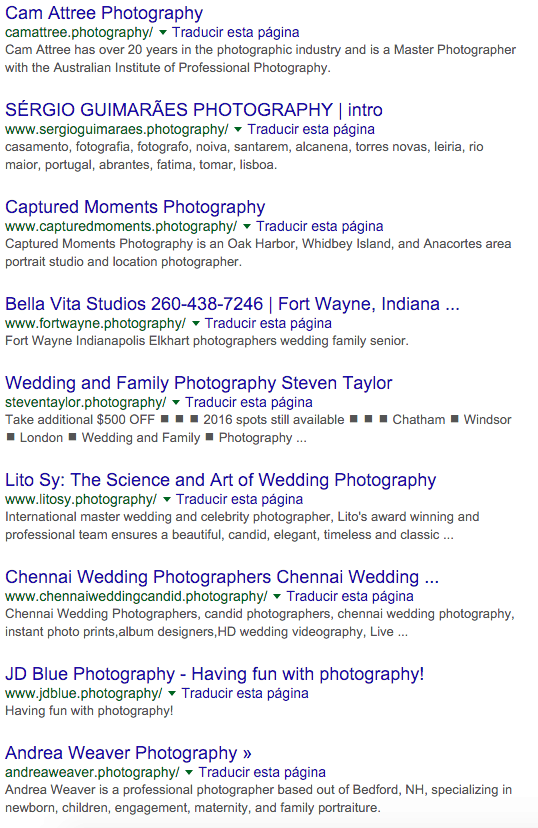Expand dropdown arrow beside jdblue.photography URL

(172, 693)
